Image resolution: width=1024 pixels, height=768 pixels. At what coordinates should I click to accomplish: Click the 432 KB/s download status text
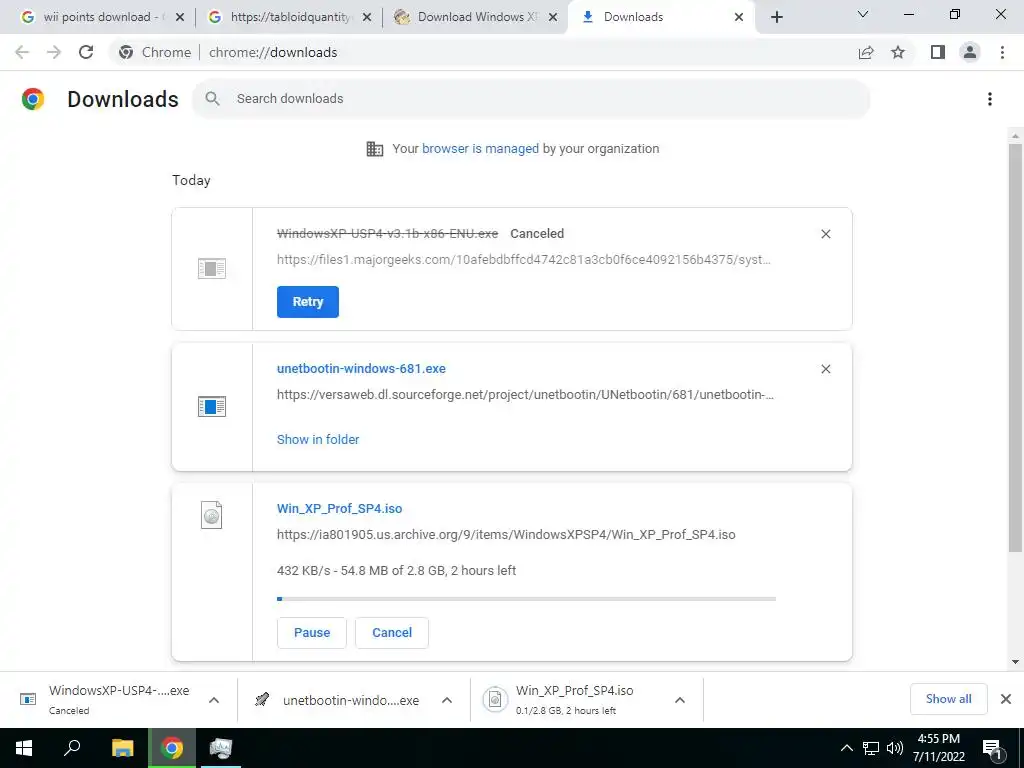pyautogui.click(x=396, y=571)
